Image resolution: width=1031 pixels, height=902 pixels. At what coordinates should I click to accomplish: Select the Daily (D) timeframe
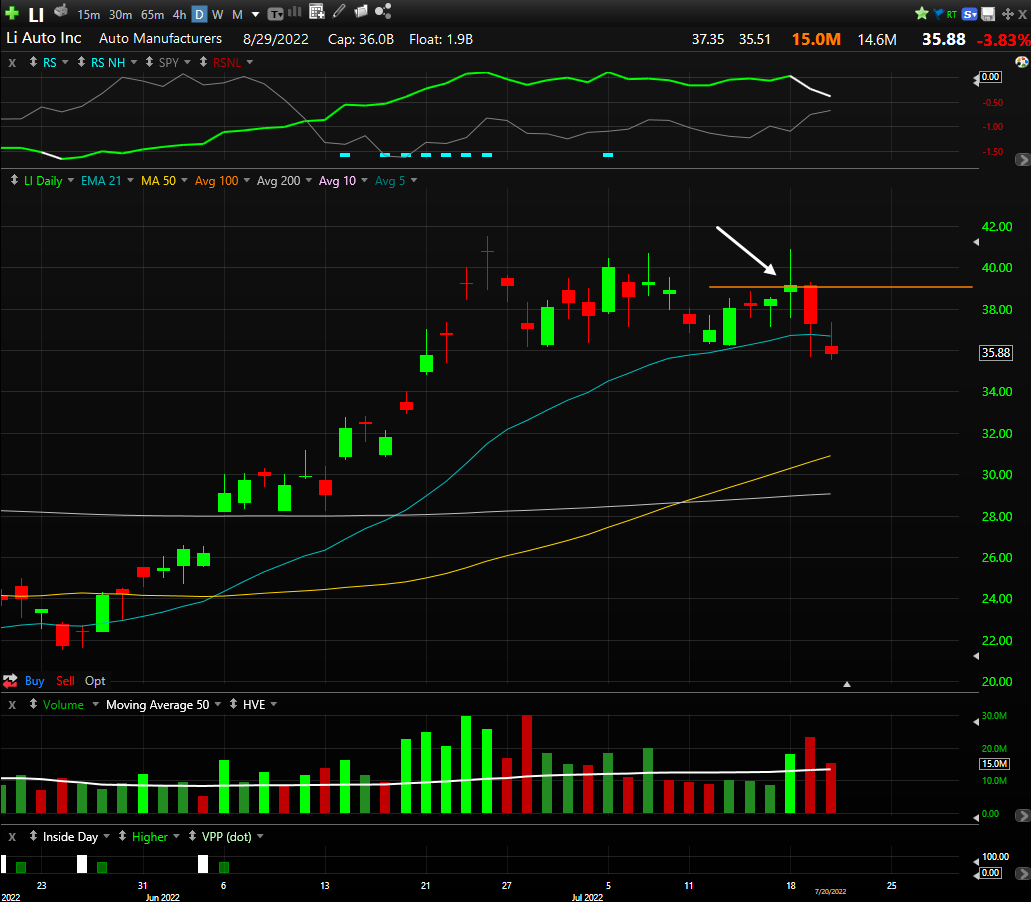point(200,14)
